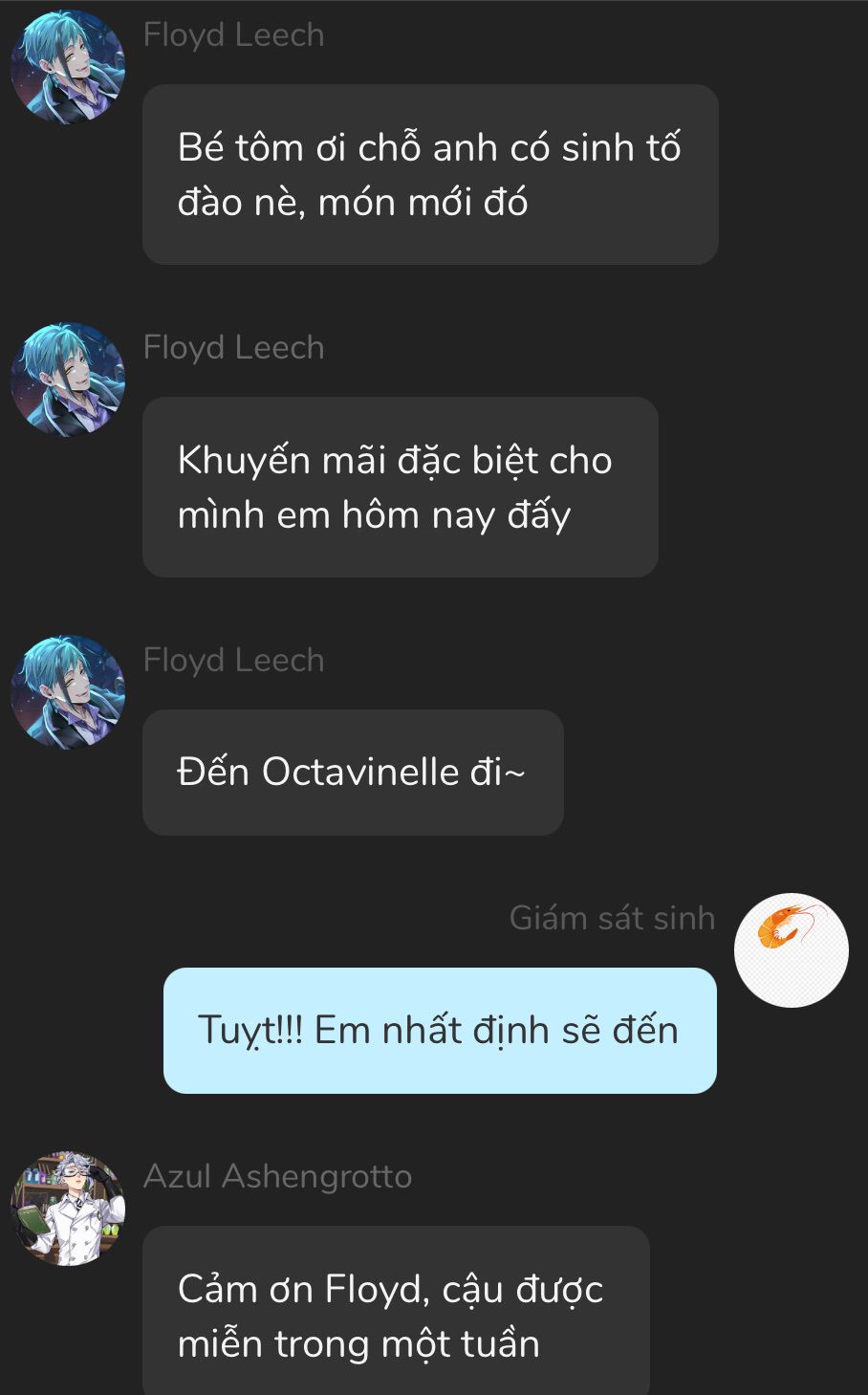
Task: Click the word 'Khuyến' in Floyd's second message
Action: 244,460
